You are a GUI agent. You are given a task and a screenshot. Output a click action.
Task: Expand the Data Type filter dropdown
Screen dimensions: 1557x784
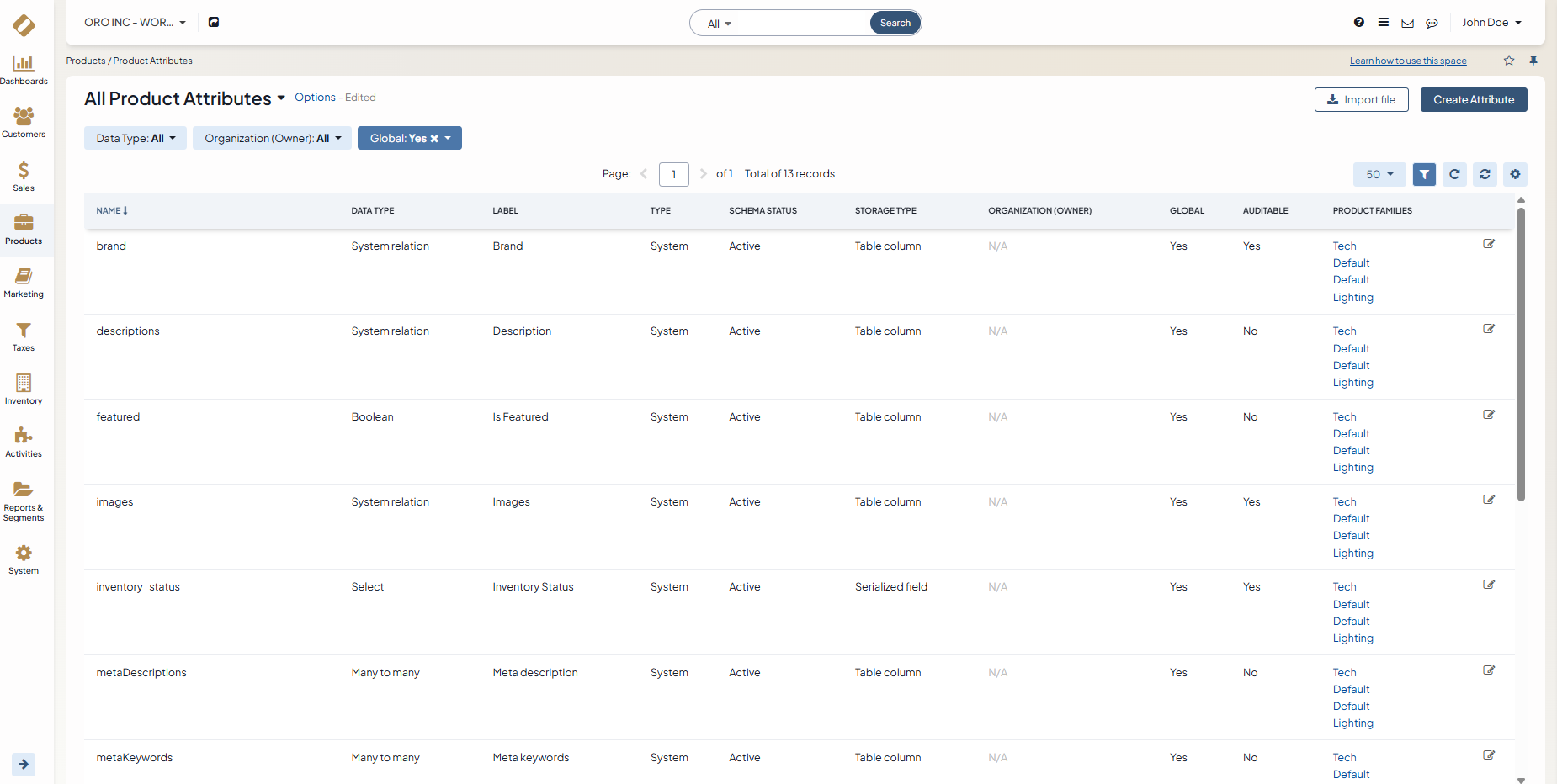(136, 138)
